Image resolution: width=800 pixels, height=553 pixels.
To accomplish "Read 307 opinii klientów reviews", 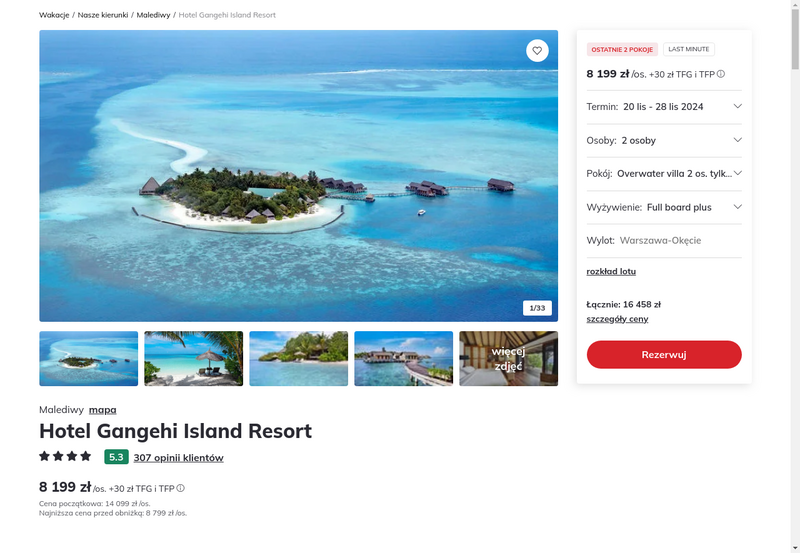I will click(x=179, y=458).
